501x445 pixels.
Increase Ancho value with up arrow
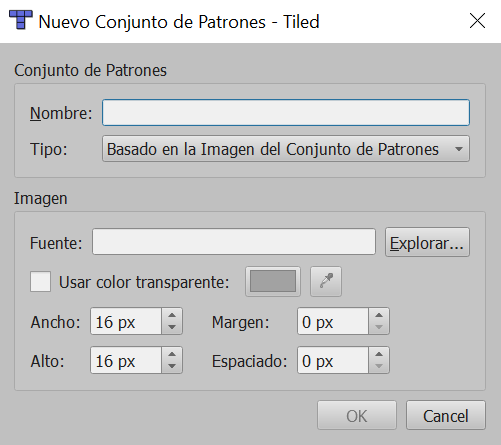click(x=172, y=315)
